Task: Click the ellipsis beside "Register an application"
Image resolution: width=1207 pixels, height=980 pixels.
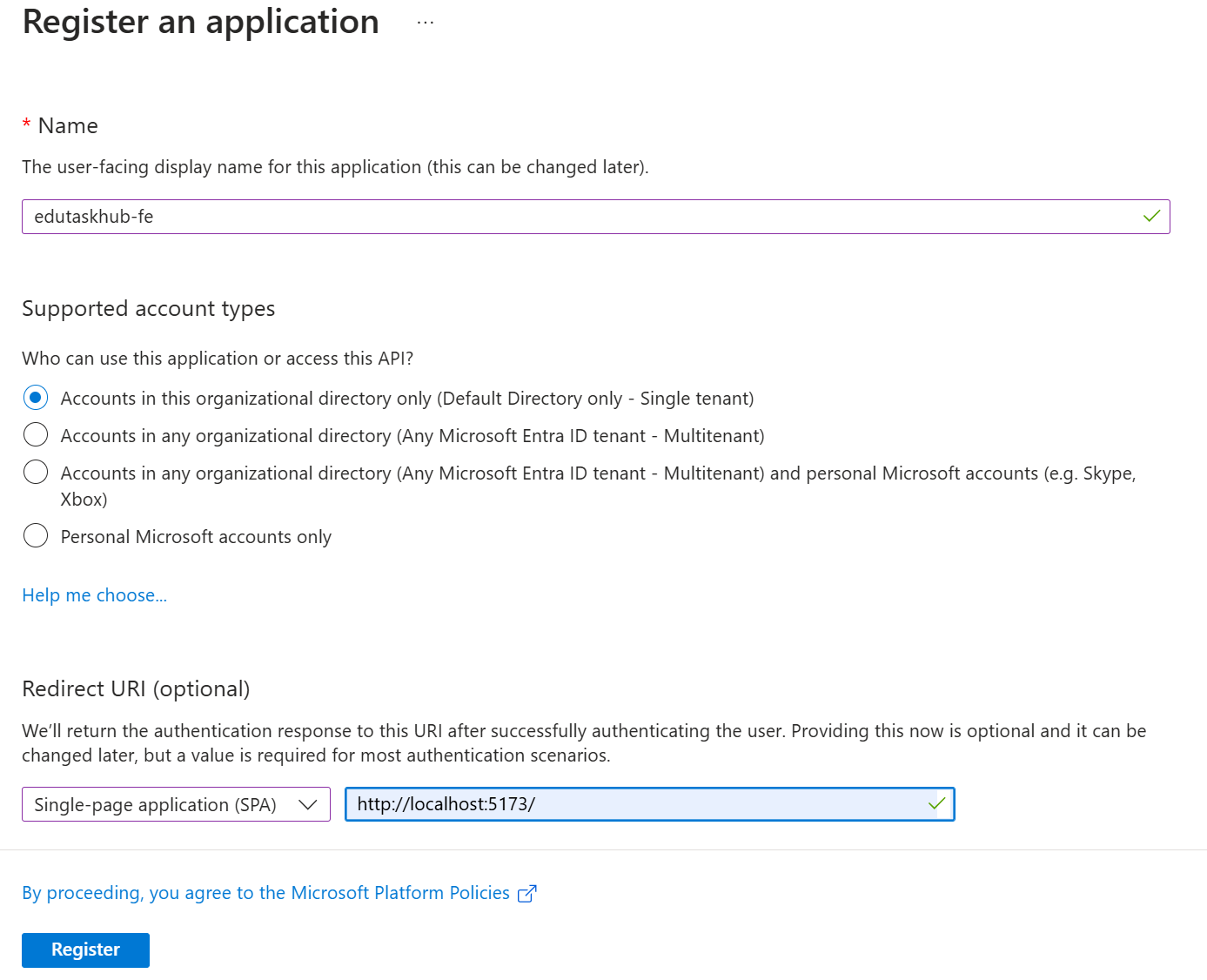Action: [425, 23]
